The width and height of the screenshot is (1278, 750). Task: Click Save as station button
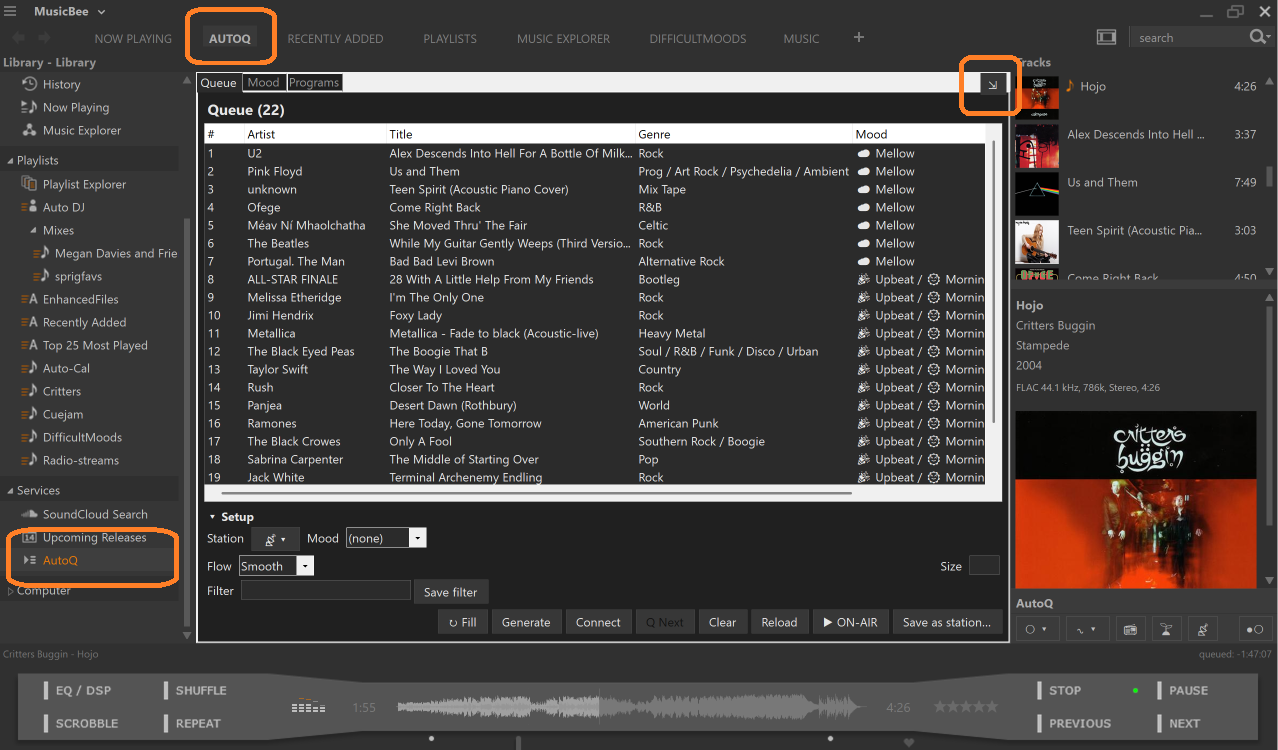click(946, 622)
